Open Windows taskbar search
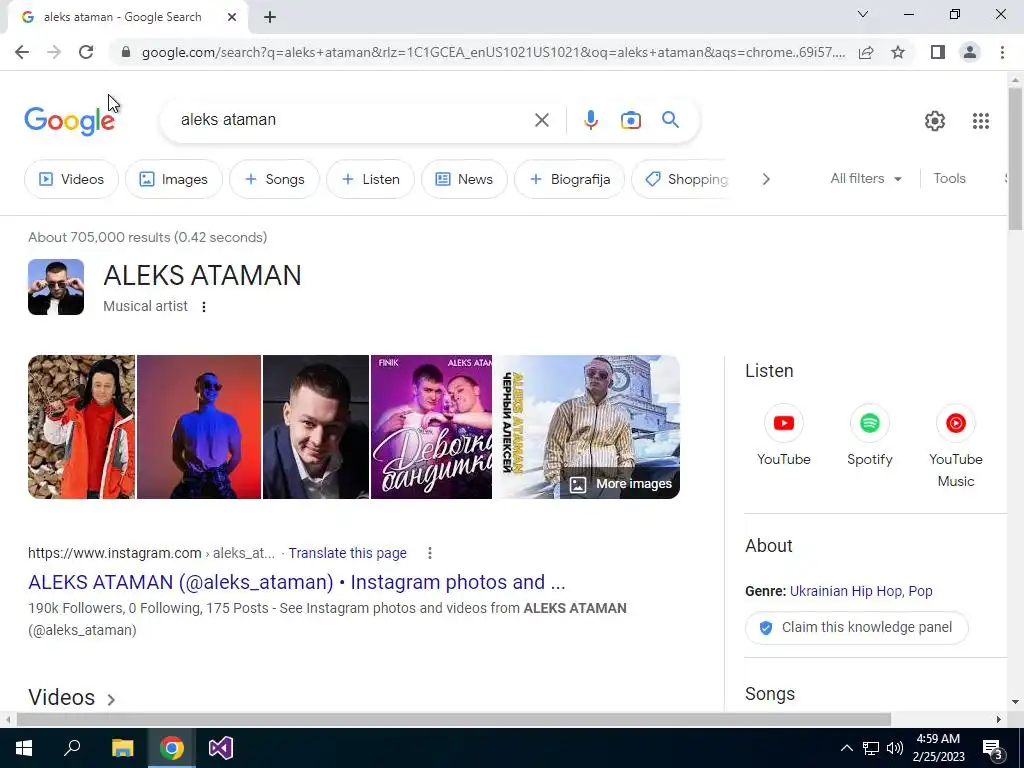 72,748
